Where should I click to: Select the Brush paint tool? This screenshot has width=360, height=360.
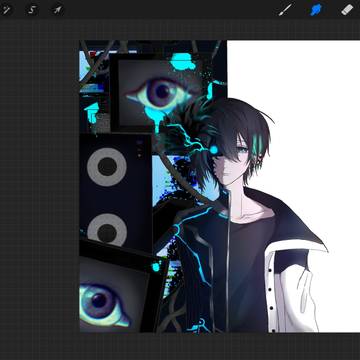coord(286,10)
